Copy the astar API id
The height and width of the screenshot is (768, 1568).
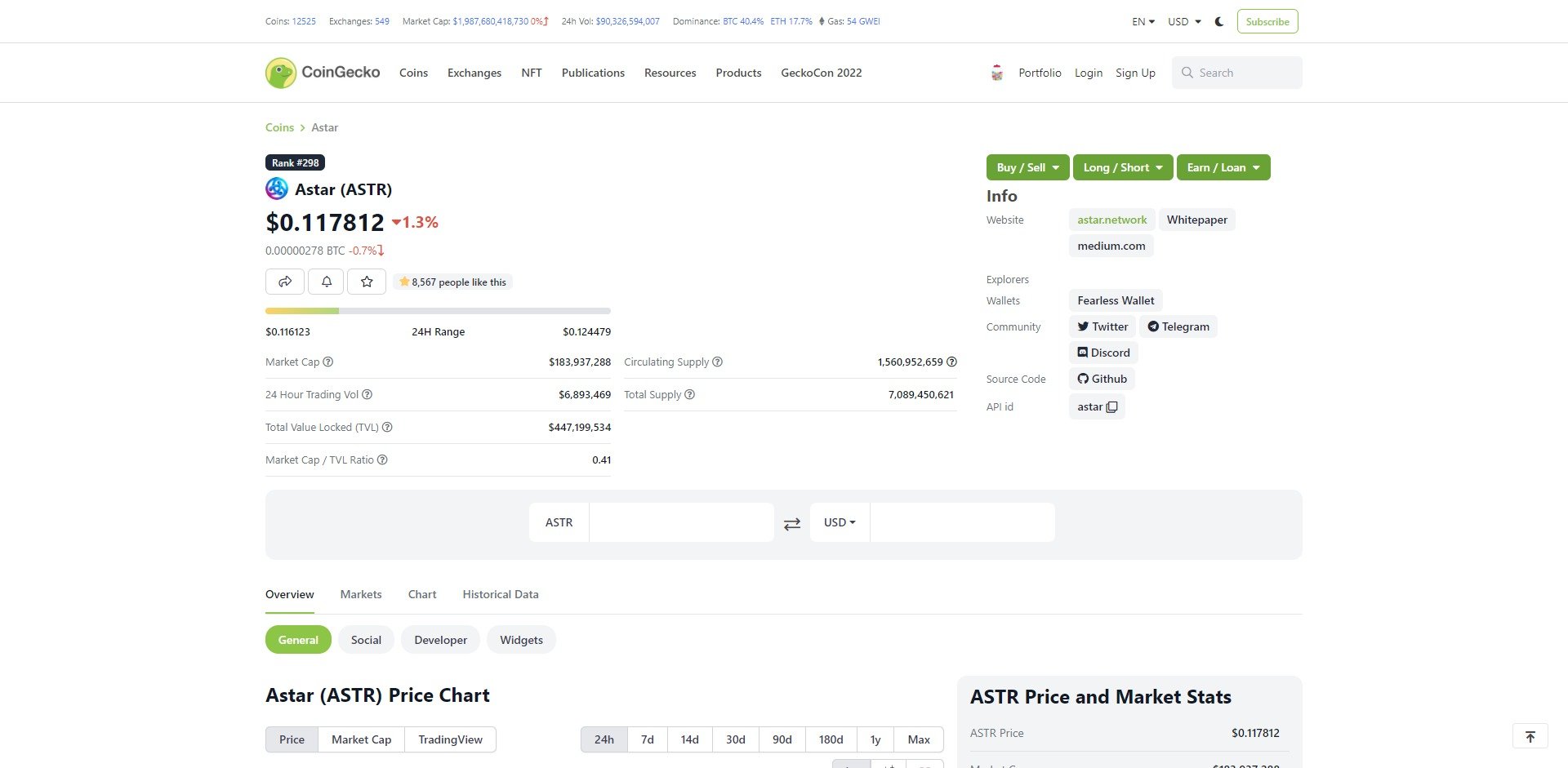click(1111, 407)
